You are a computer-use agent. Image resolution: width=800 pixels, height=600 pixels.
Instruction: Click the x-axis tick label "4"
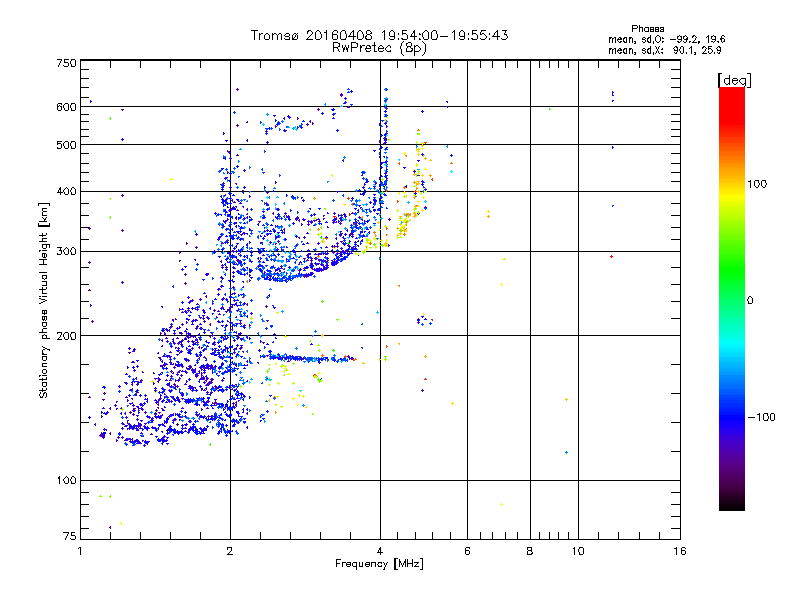(x=380, y=551)
